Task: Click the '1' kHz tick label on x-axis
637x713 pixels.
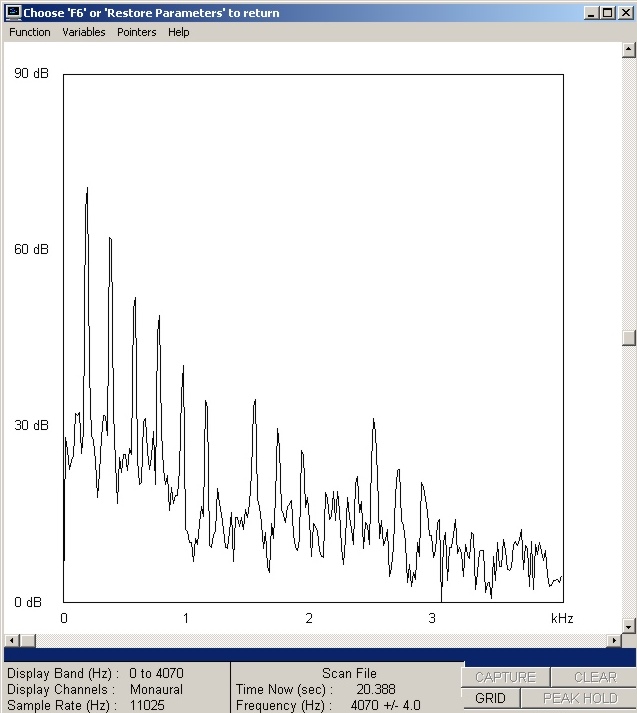Action: click(186, 618)
